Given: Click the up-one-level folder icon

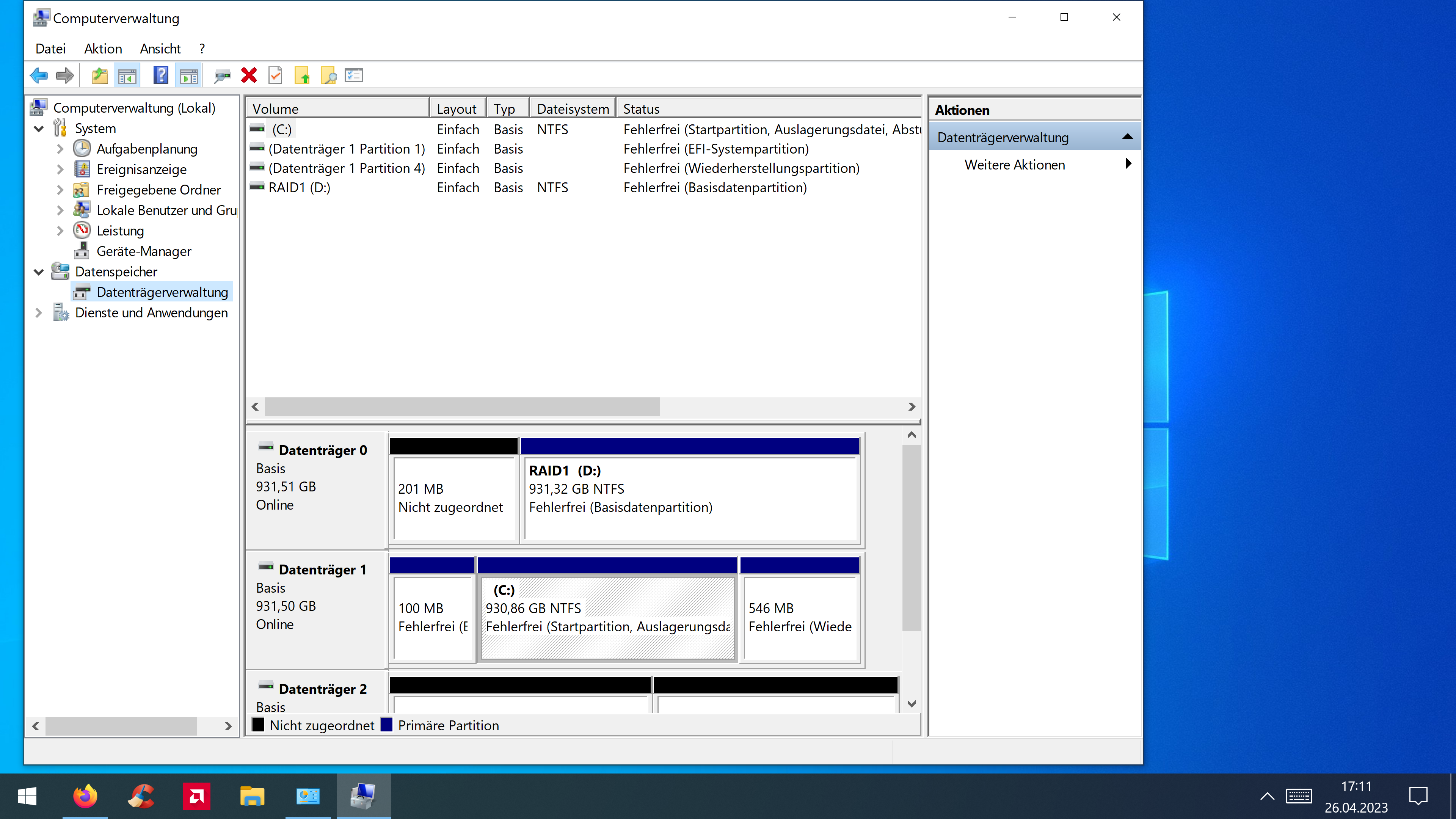Looking at the screenshot, I should (99, 75).
